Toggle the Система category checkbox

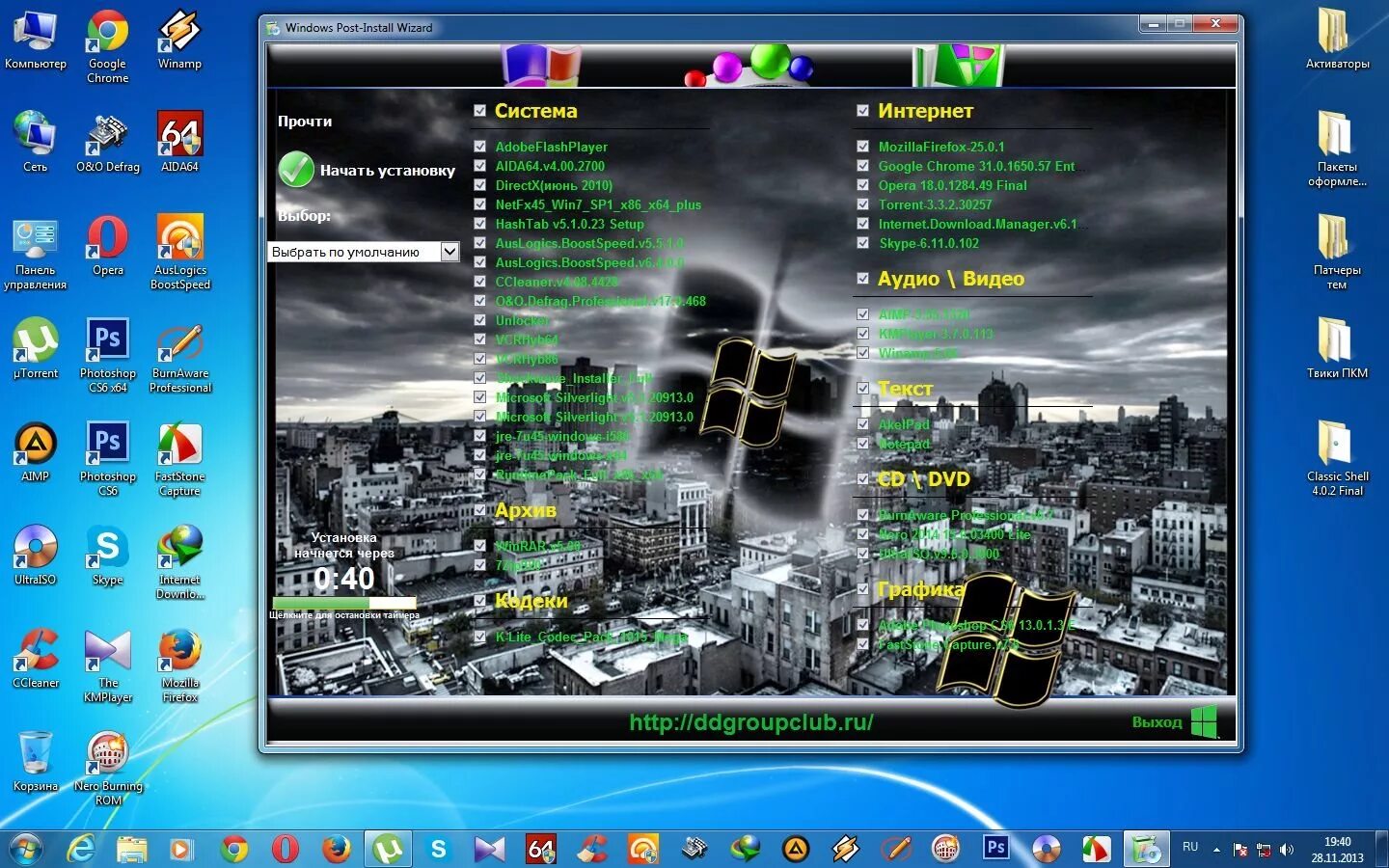479,111
